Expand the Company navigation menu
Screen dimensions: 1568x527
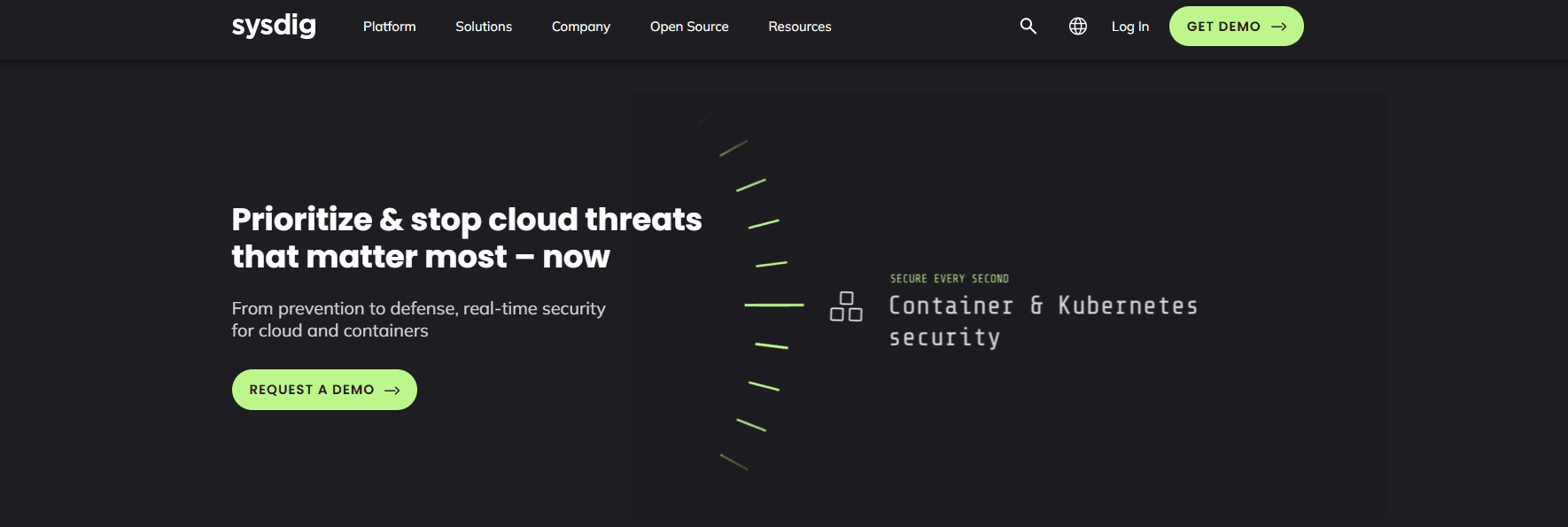click(x=580, y=27)
